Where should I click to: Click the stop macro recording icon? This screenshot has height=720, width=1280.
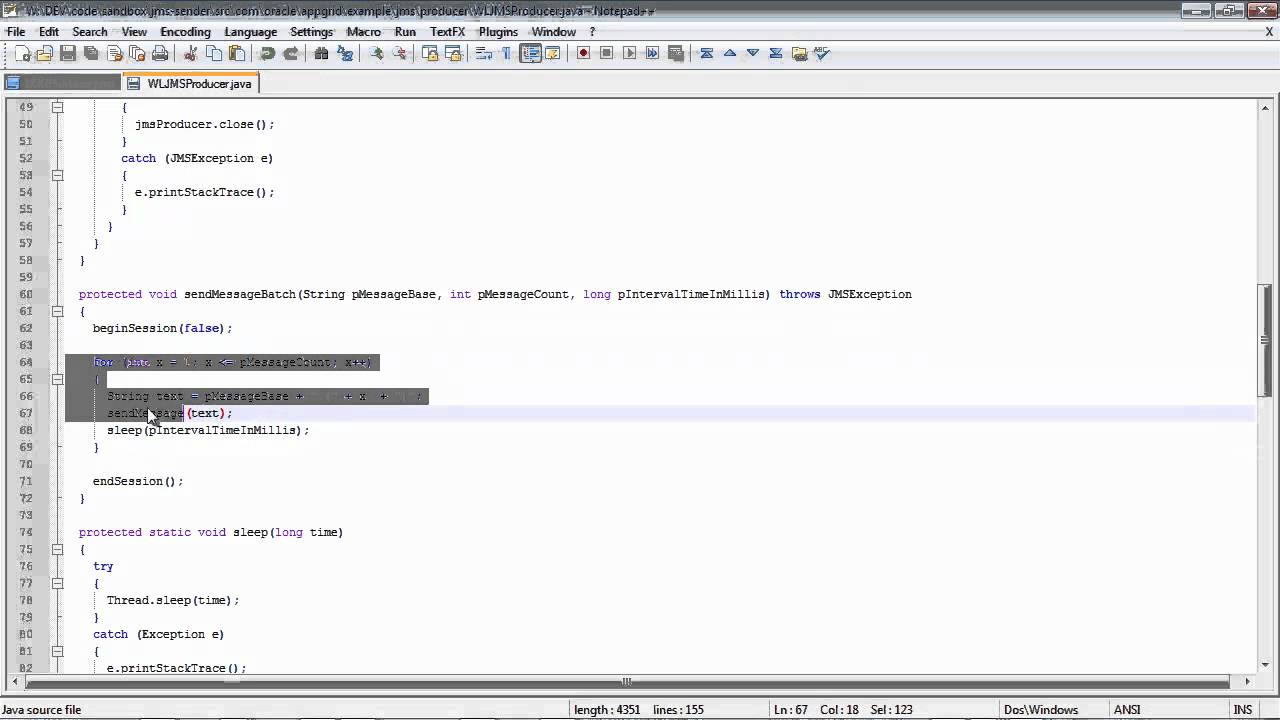coord(606,53)
